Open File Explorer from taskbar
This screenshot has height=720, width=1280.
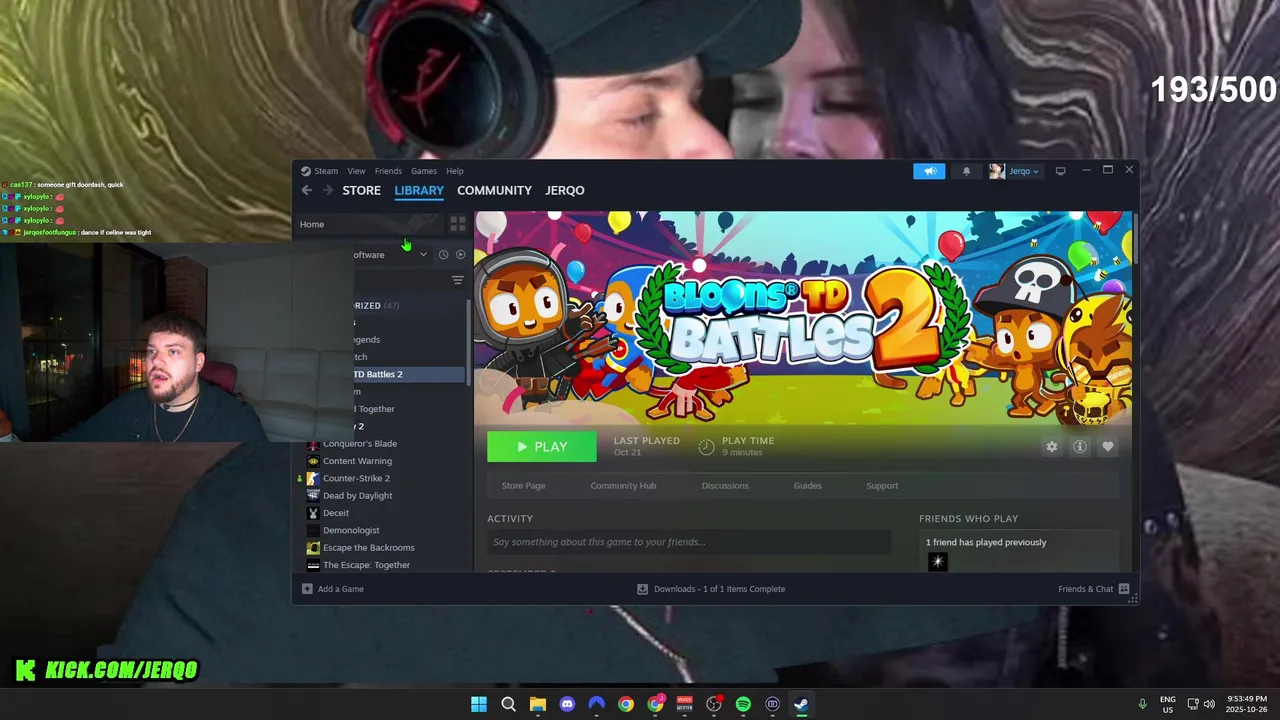538,704
